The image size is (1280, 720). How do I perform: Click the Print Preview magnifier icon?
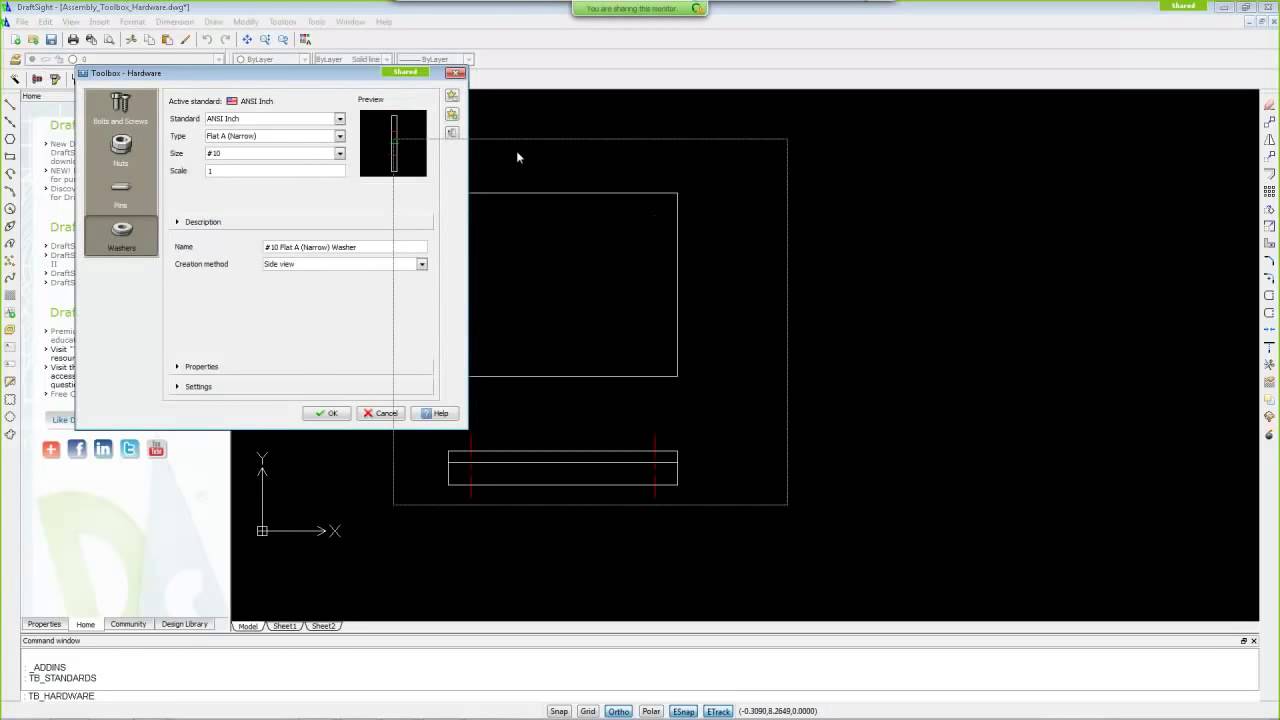[x=109, y=40]
